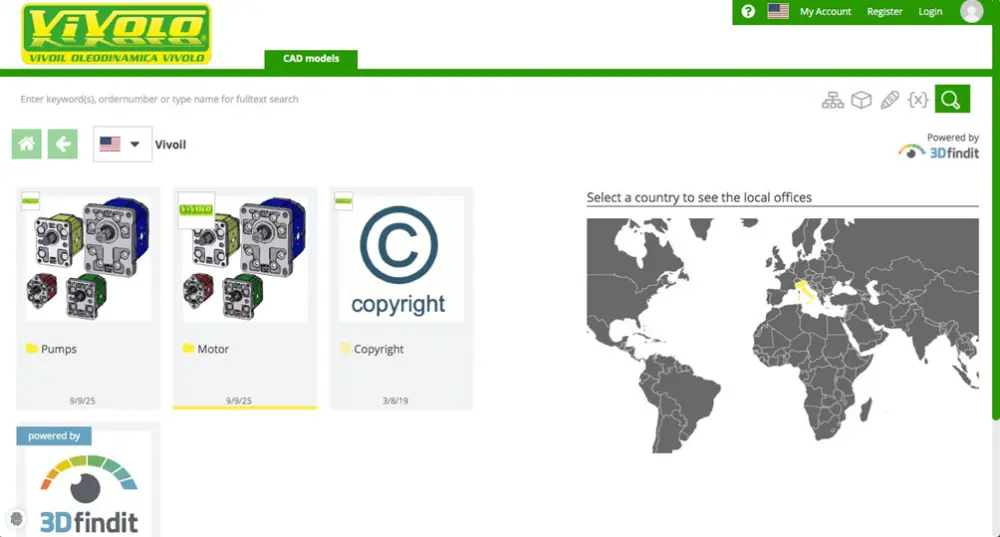Click the Register link
Image resolution: width=1000 pixels, height=537 pixels.
[x=884, y=12]
